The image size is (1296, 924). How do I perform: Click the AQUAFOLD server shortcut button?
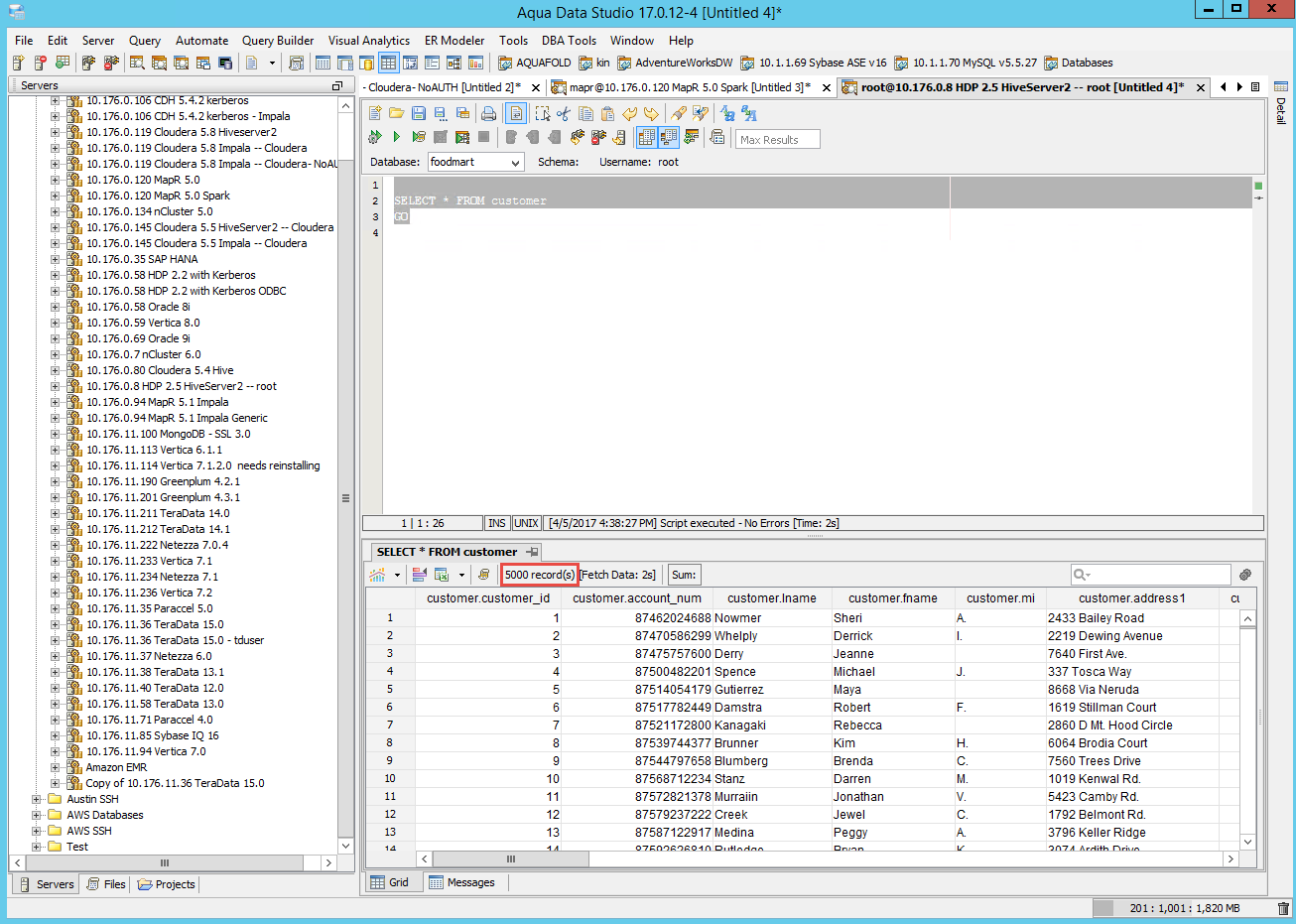tap(535, 63)
